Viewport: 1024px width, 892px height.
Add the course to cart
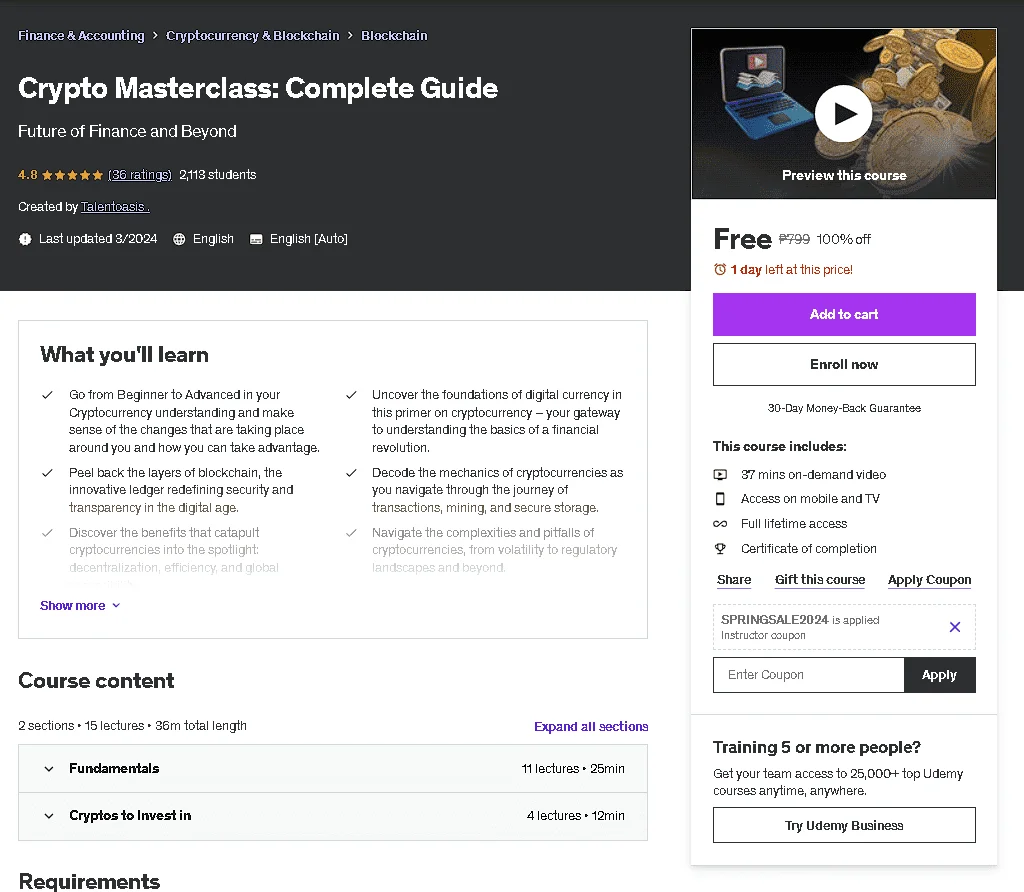[x=844, y=314]
